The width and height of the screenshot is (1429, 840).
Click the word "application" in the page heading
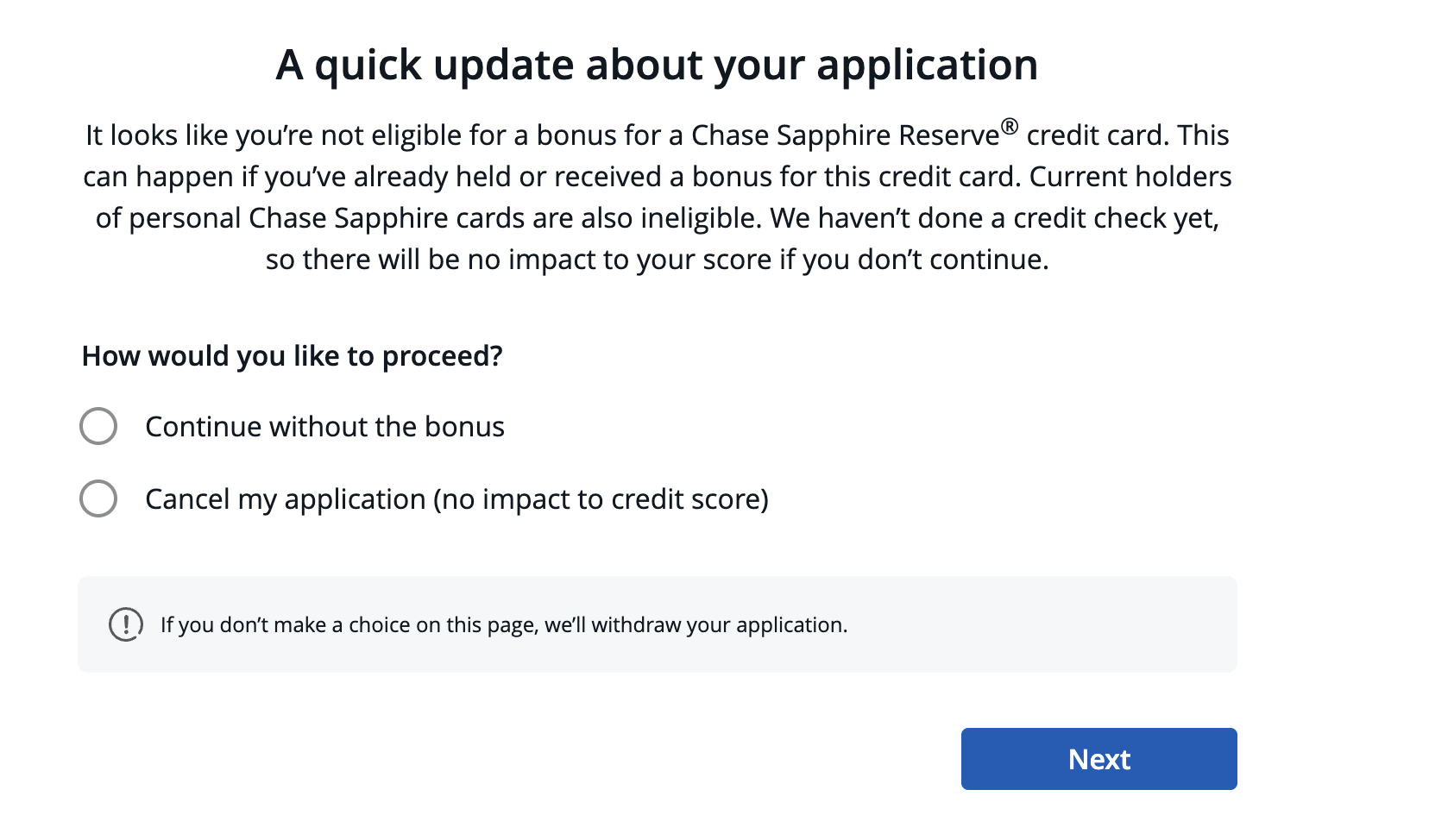[927, 65]
